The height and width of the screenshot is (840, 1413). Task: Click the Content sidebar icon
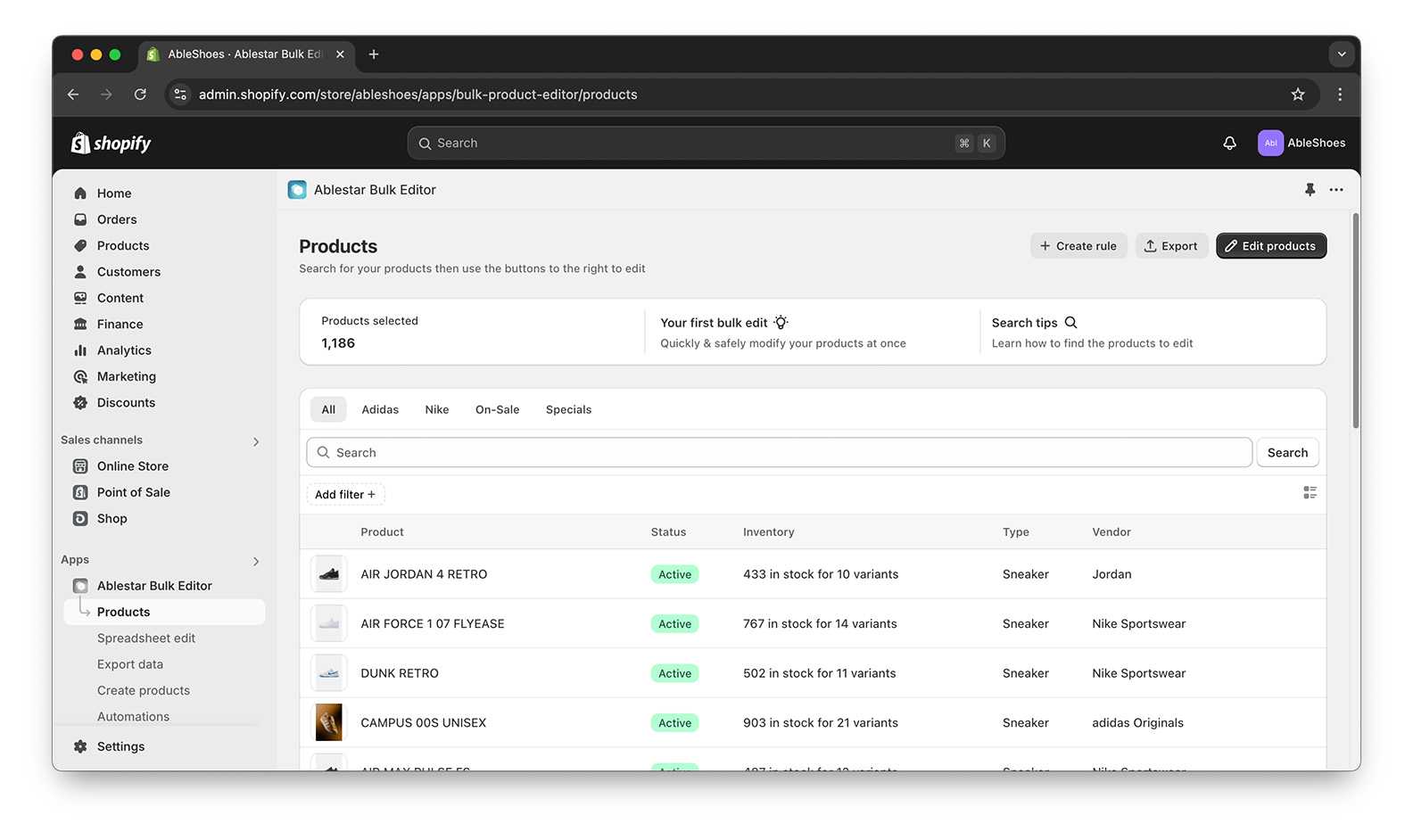(x=80, y=298)
